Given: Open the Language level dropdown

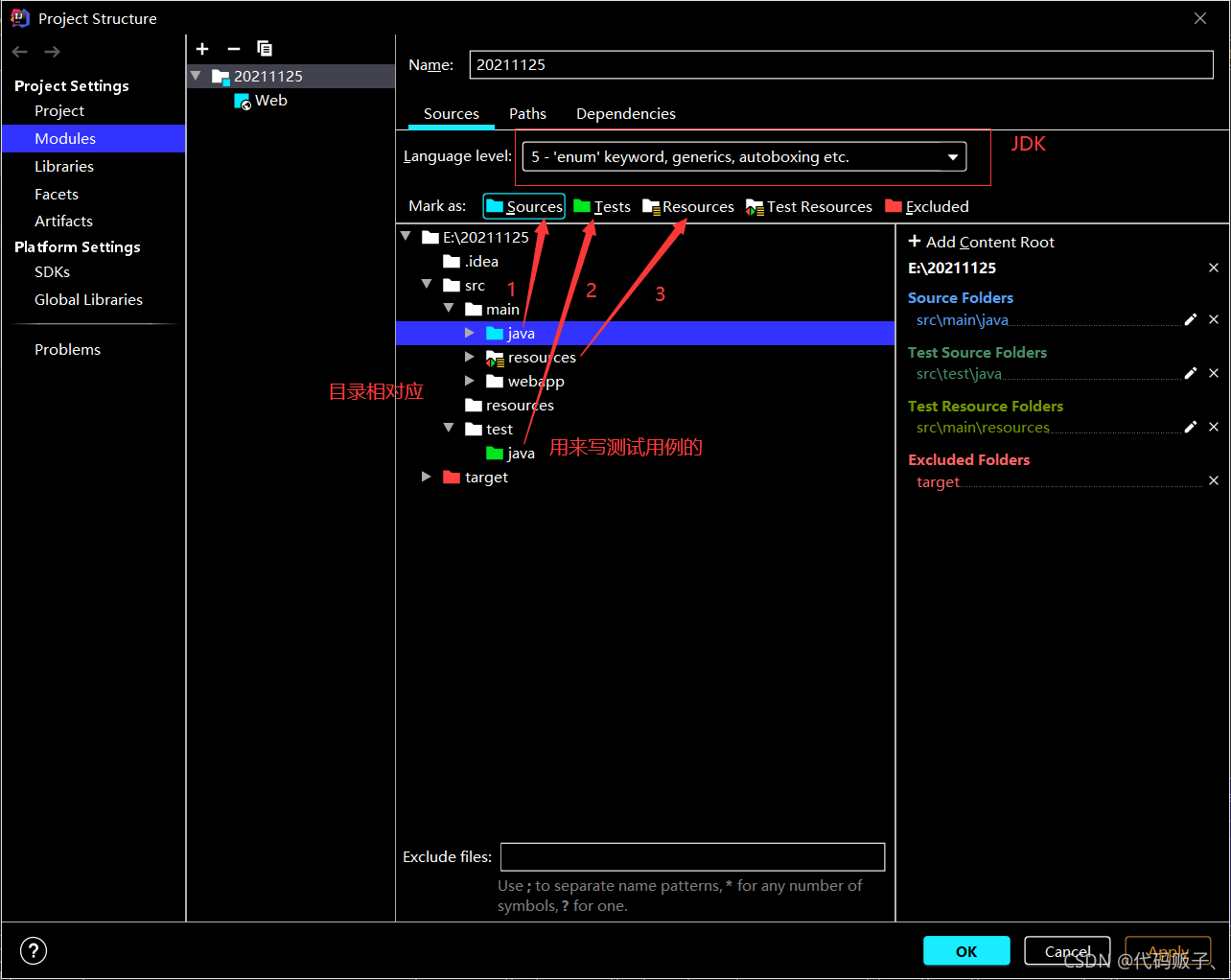Looking at the screenshot, I should pyautogui.click(x=744, y=156).
